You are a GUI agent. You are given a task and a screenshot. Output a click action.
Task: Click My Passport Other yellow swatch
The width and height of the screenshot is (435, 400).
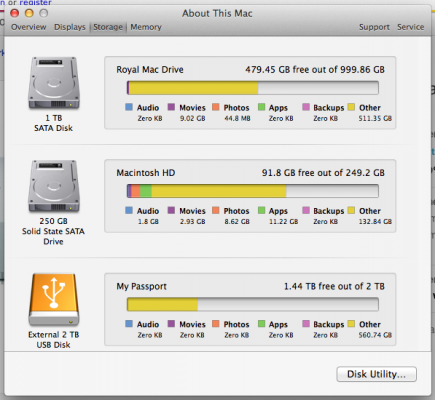point(351,324)
